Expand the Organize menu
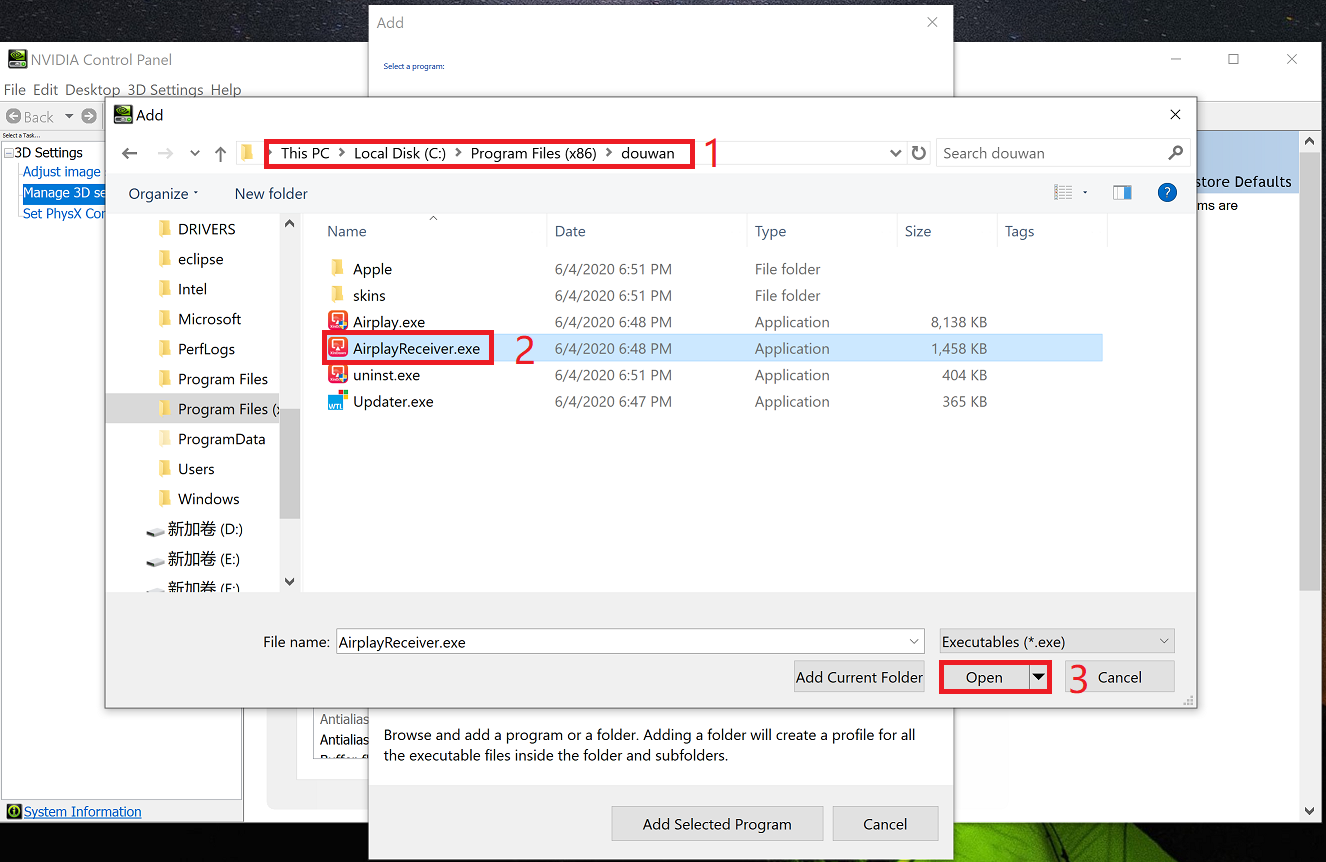The width and height of the screenshot is (1326, 862). [163, 194]
